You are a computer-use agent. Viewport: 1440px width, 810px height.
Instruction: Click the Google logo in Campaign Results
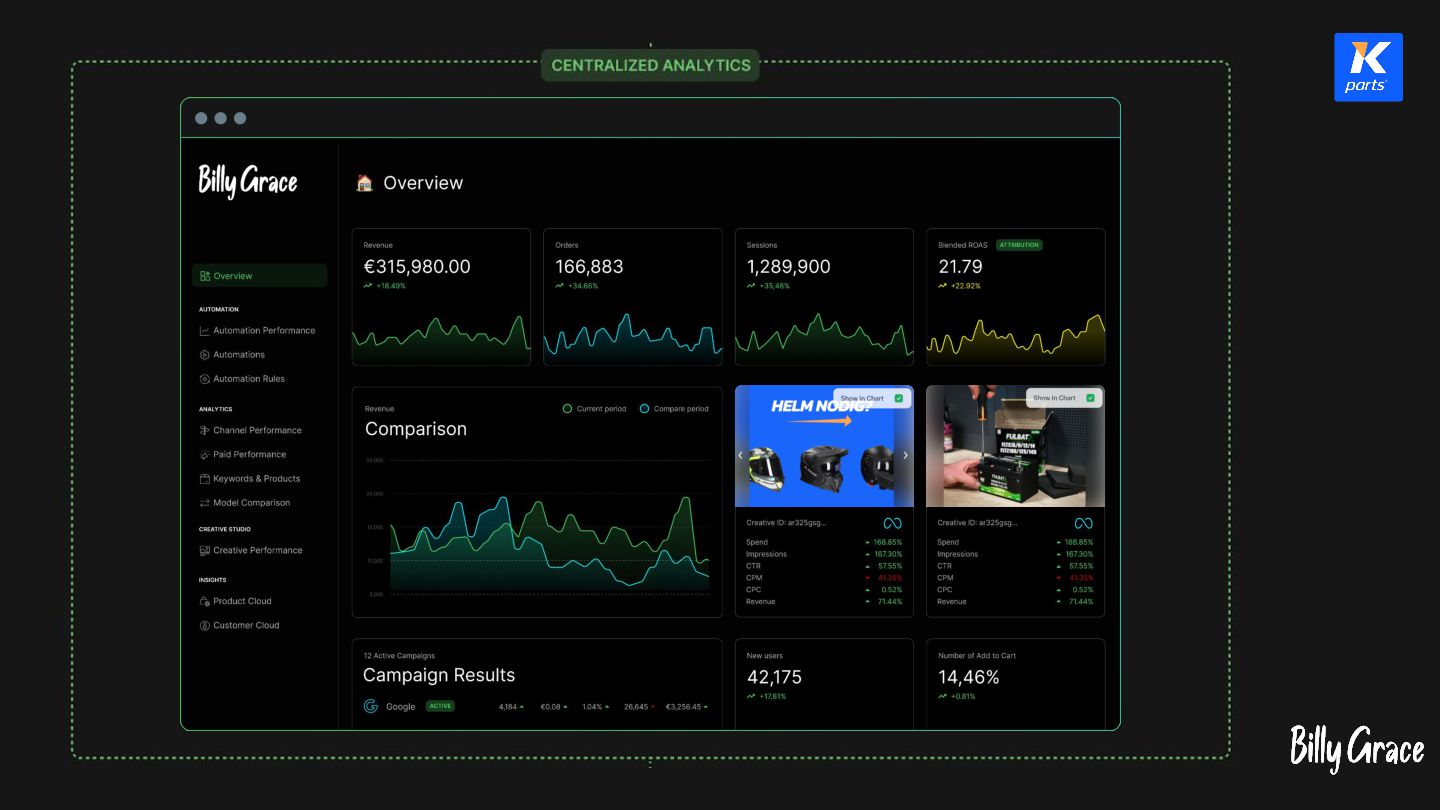click(x=371, y=706)
